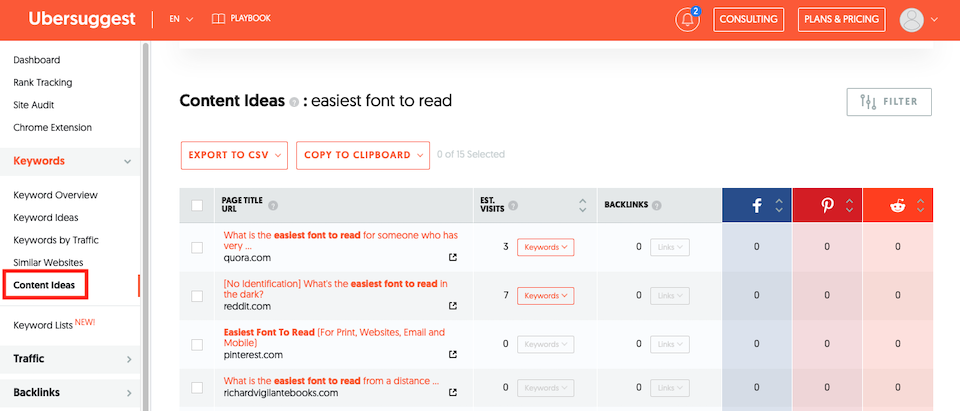This screenshot has width=960, height=411.
Task: Open the Plans & Pricing button
Action: tap(841, 19)
